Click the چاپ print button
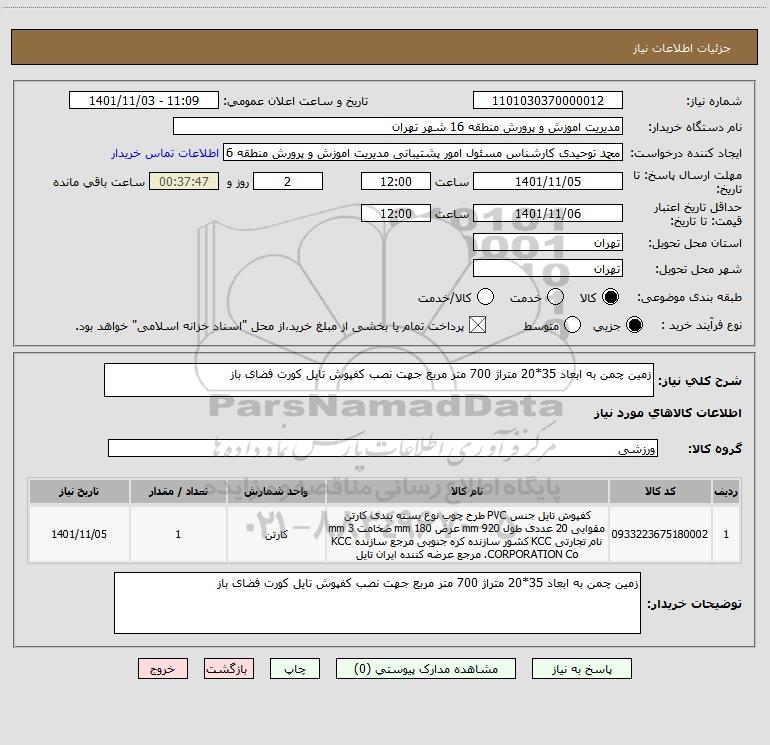Image resolution: width=770 pixels, height=745 pixels. click(x=295, y=669)
